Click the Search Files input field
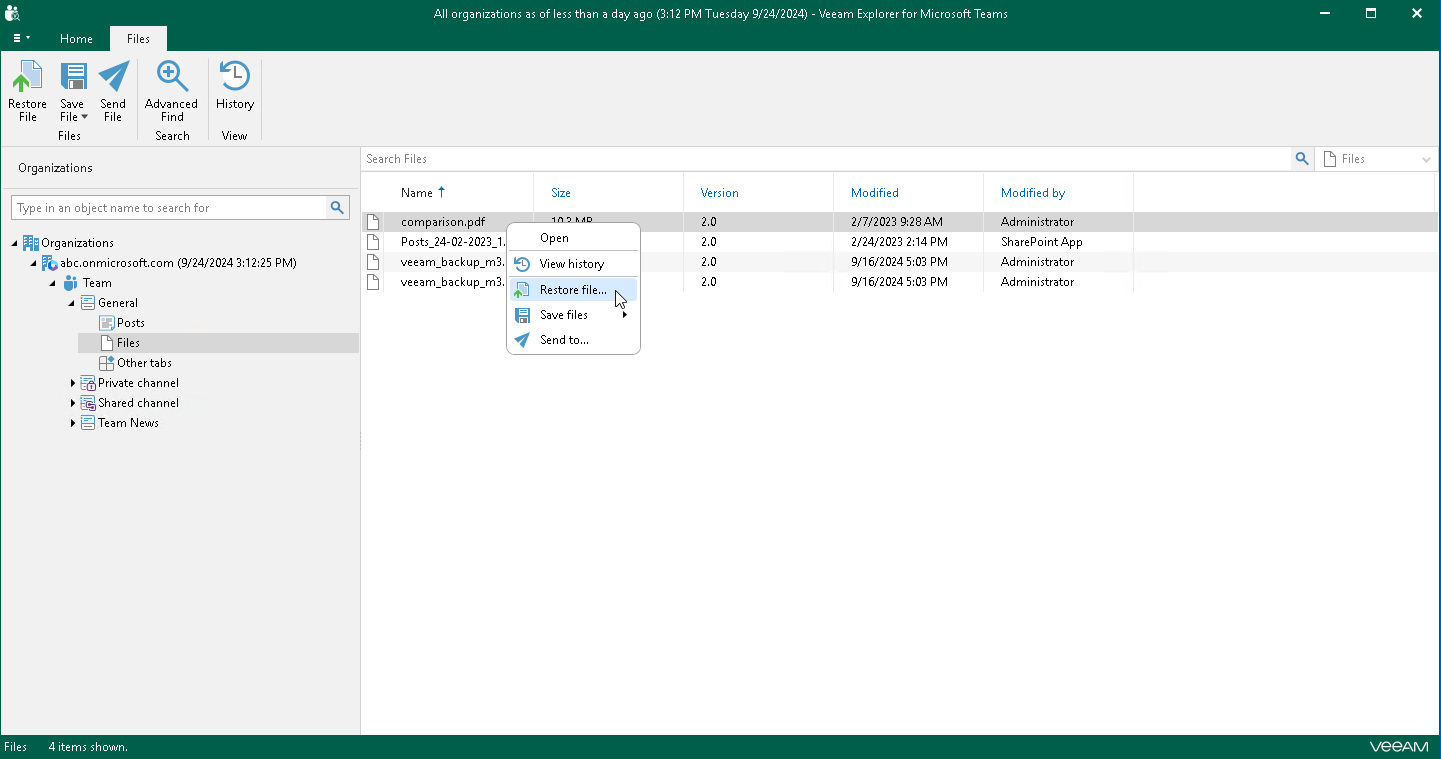This screenshot has height=759, width=1441. 825,159
